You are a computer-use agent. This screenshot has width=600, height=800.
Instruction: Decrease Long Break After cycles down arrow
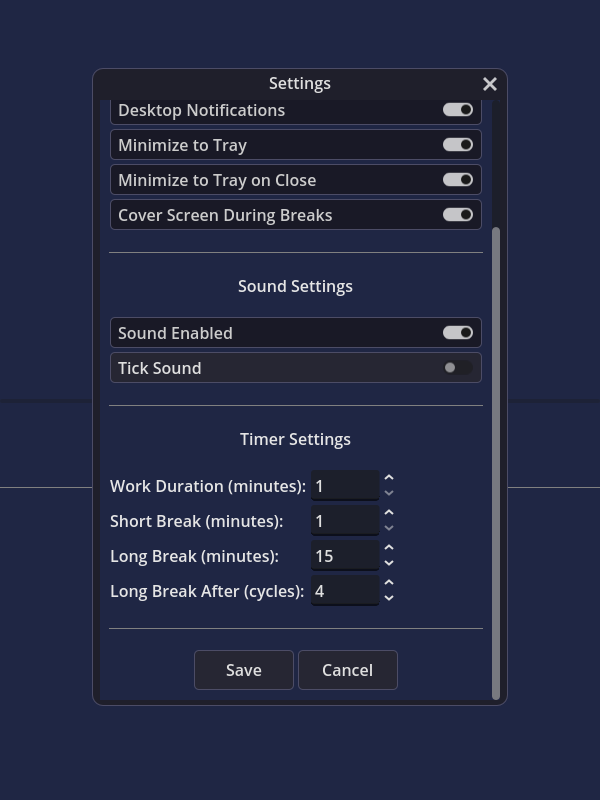coord(389,598)
